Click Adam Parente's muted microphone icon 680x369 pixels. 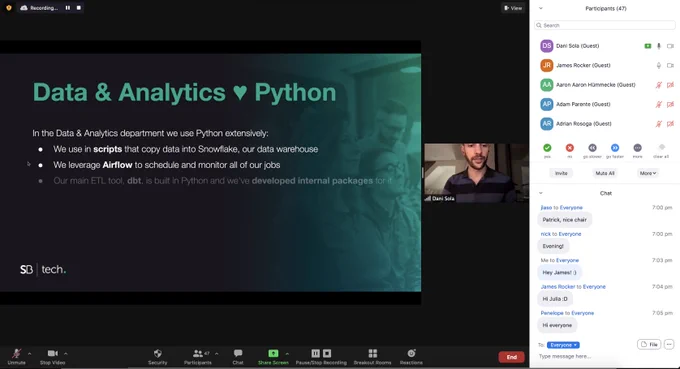659,104
